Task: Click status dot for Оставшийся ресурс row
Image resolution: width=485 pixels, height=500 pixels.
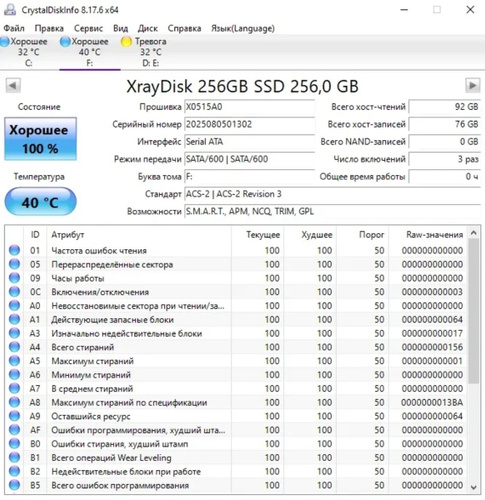Action: coord(14,416)
